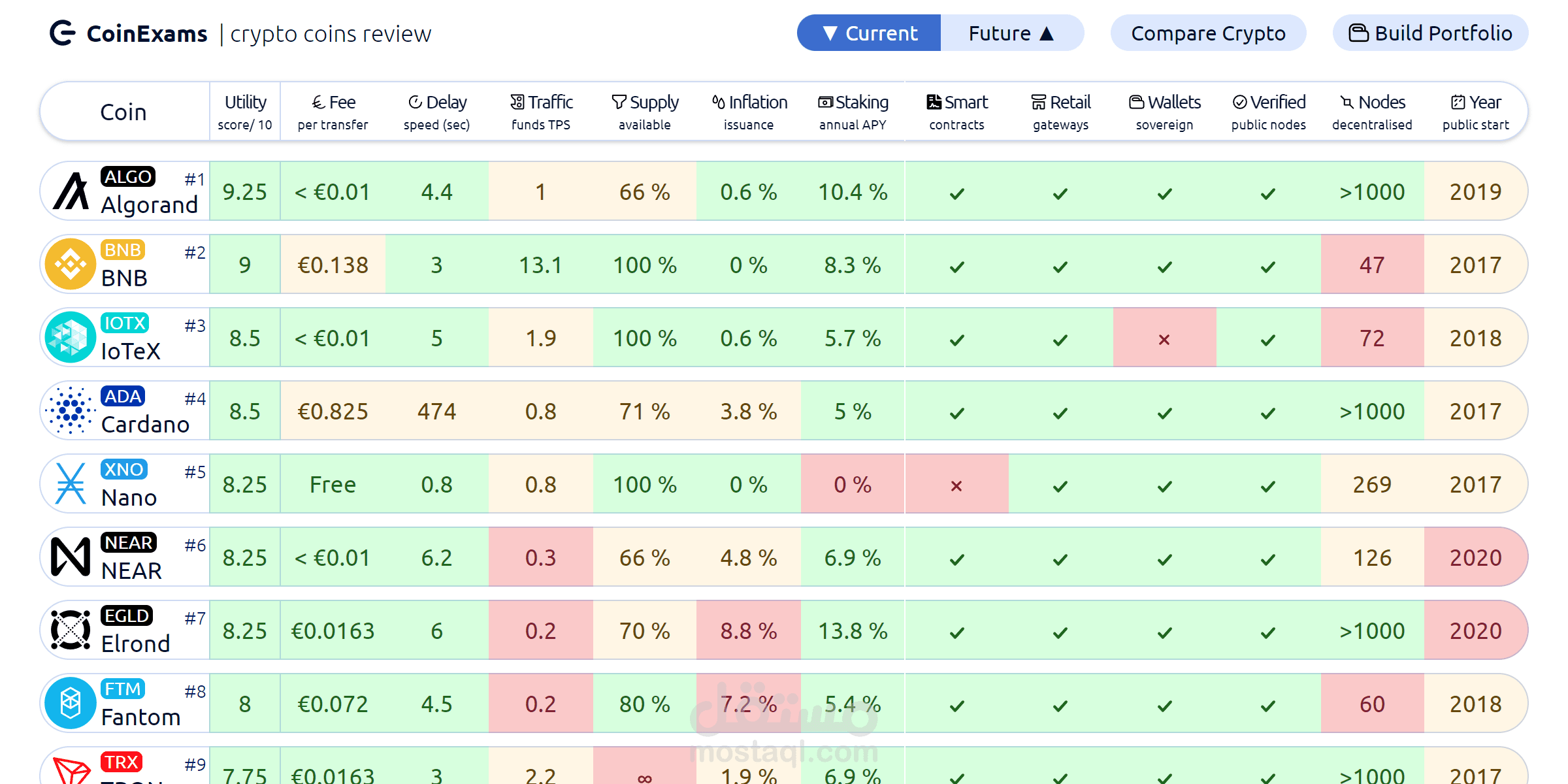Screen dimensions: 1568x784
Task: Sort by Nodes decentralised header
Action: pyautogui.click(x=1372, y=112)
